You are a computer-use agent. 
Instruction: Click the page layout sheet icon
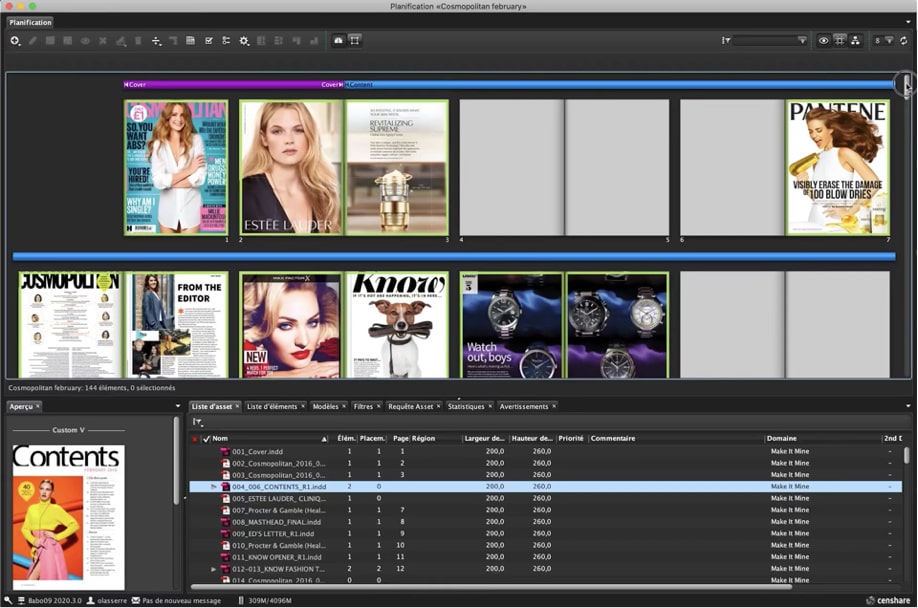pos(190,40)
